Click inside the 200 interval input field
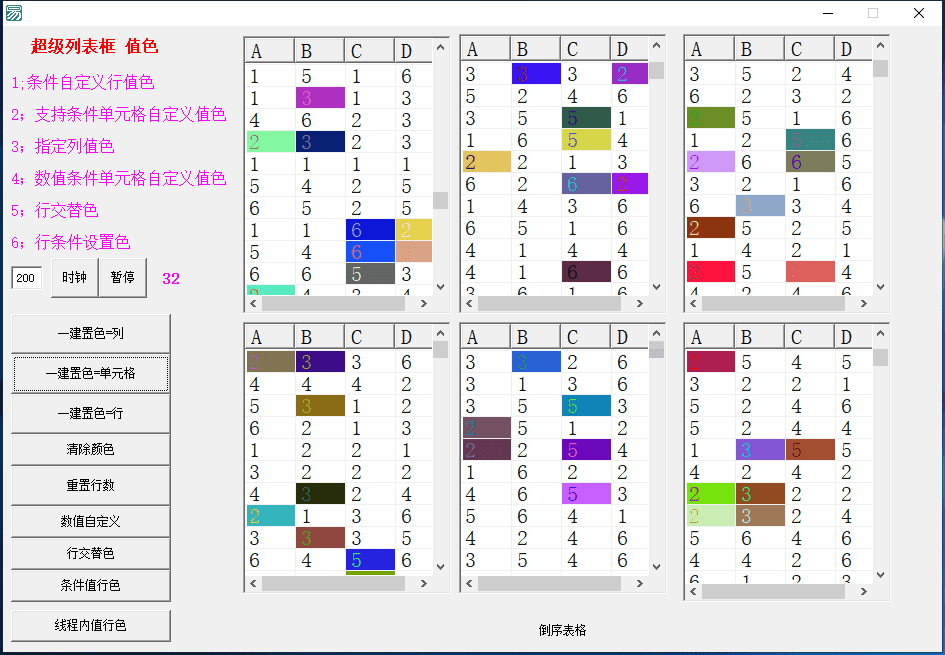Image resolution: width=945 pixels, height=655 pixels. click(x=28, y=278)
